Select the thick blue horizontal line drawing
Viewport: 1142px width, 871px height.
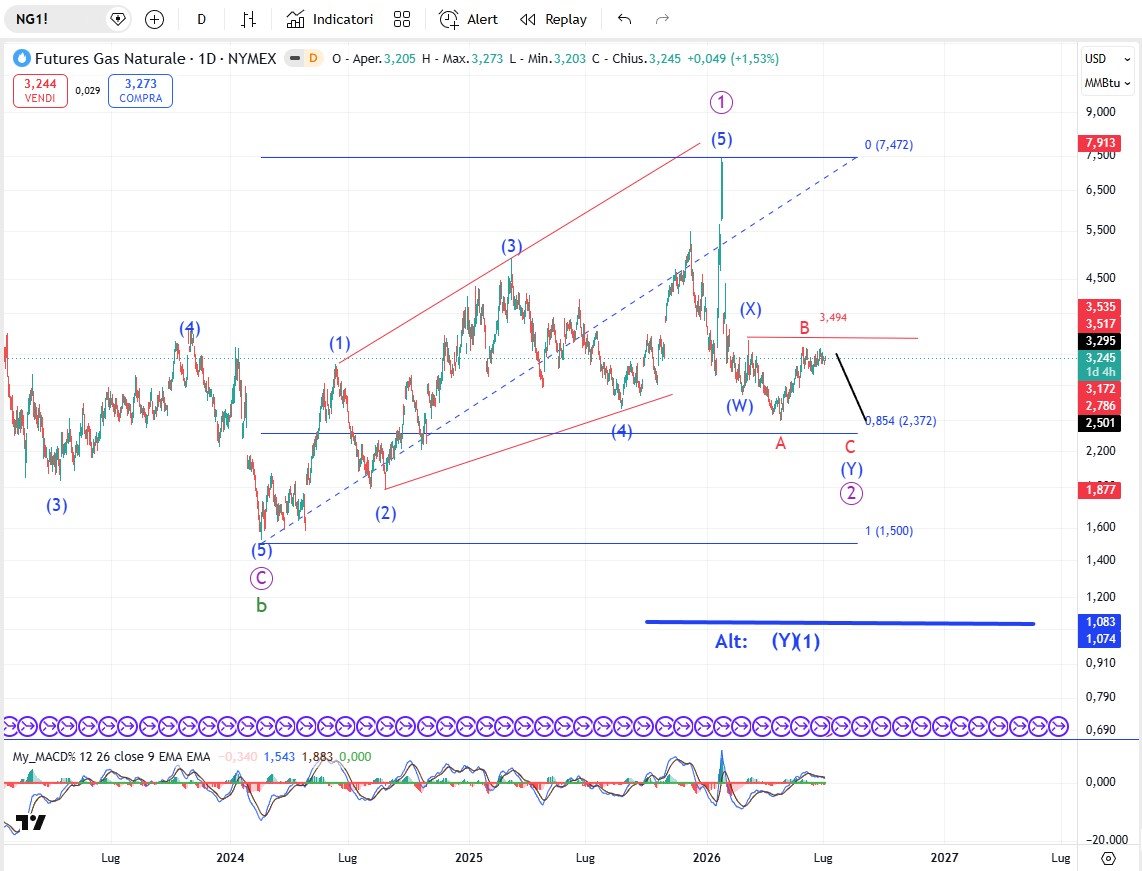840,623
